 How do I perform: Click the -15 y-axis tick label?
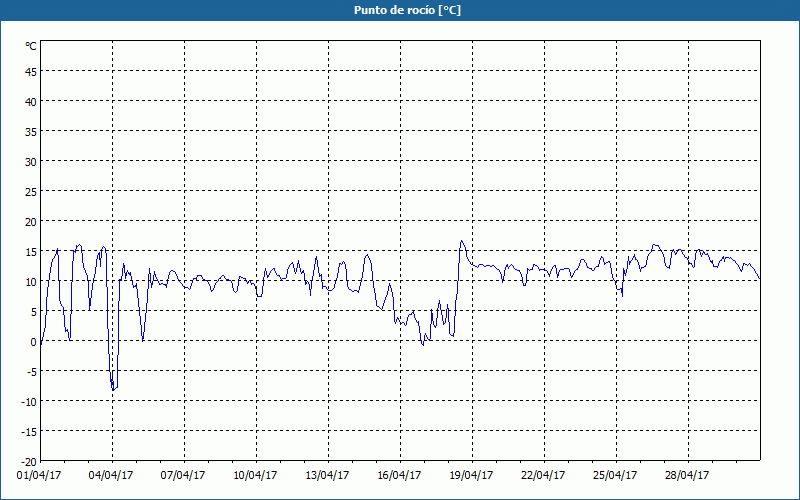29,432
